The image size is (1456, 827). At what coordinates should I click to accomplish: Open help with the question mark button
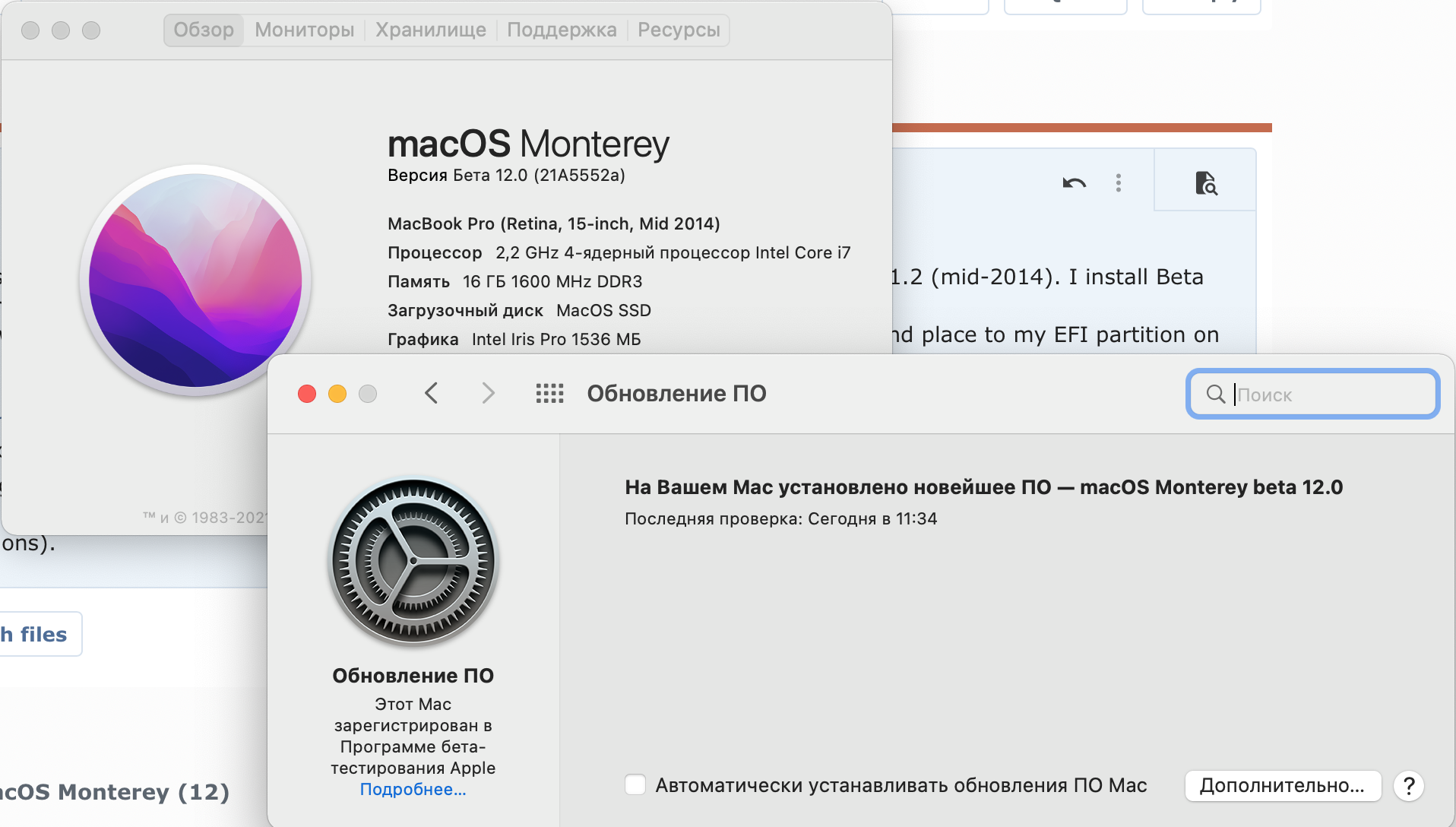coord(1408,786)
